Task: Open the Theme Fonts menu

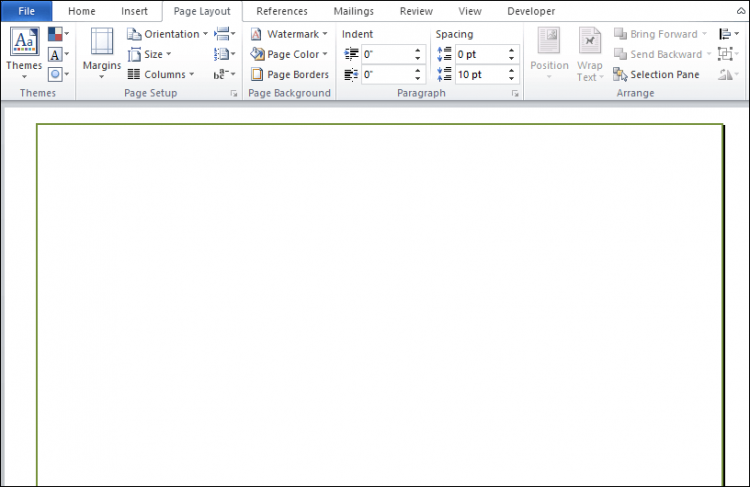Action: [58, 54]
